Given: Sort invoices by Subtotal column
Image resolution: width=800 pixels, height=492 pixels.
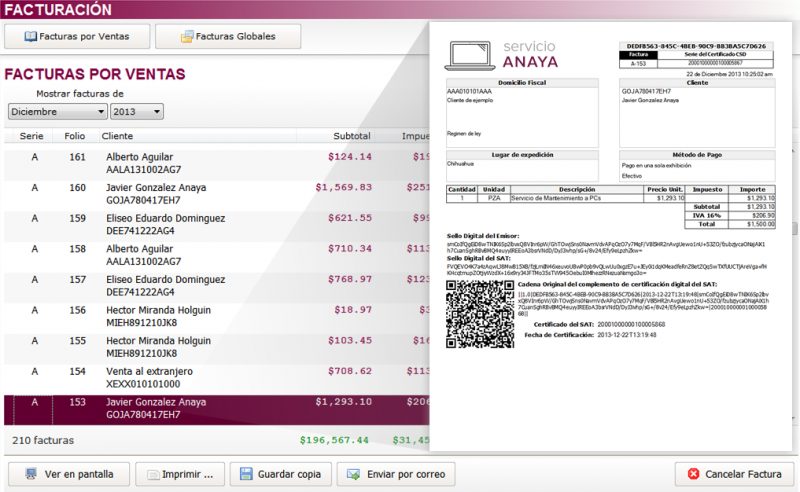Looking at the screenshot, I should 351,136.
